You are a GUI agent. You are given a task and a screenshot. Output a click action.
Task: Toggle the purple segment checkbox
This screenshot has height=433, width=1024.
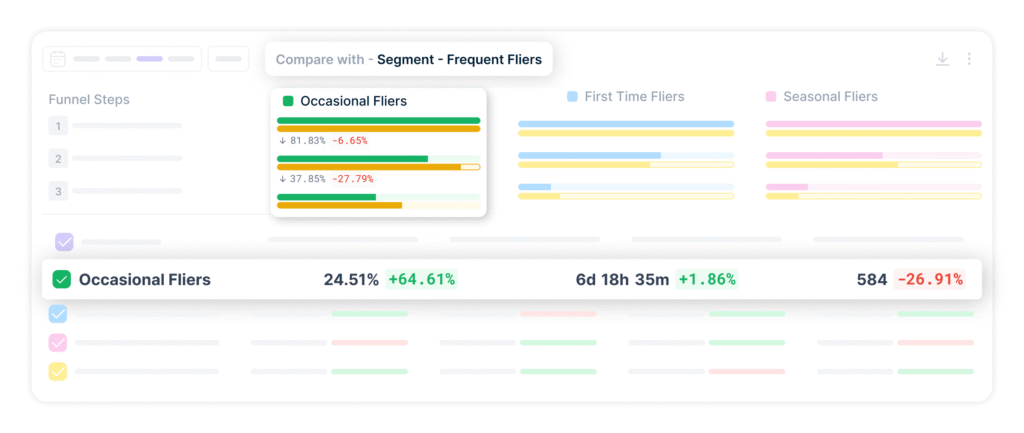pyautogui.click(x=64, y=242)
